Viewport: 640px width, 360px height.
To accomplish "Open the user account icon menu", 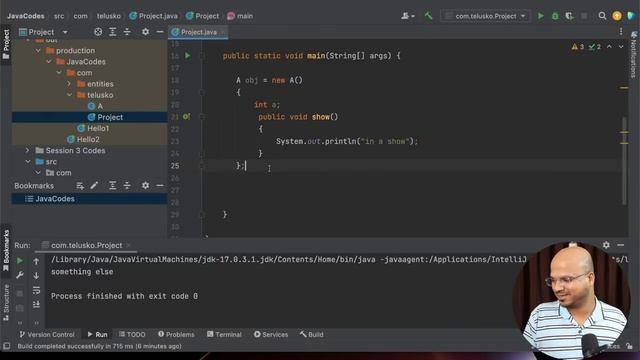I will [407, 16].
